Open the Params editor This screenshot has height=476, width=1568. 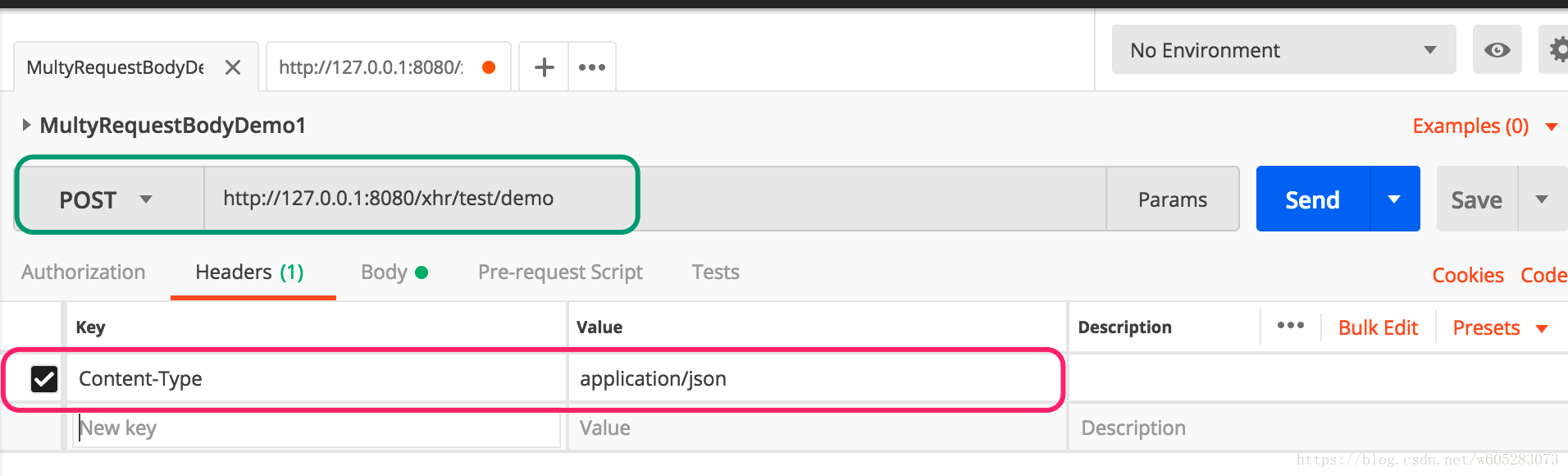coord(1173,199)
